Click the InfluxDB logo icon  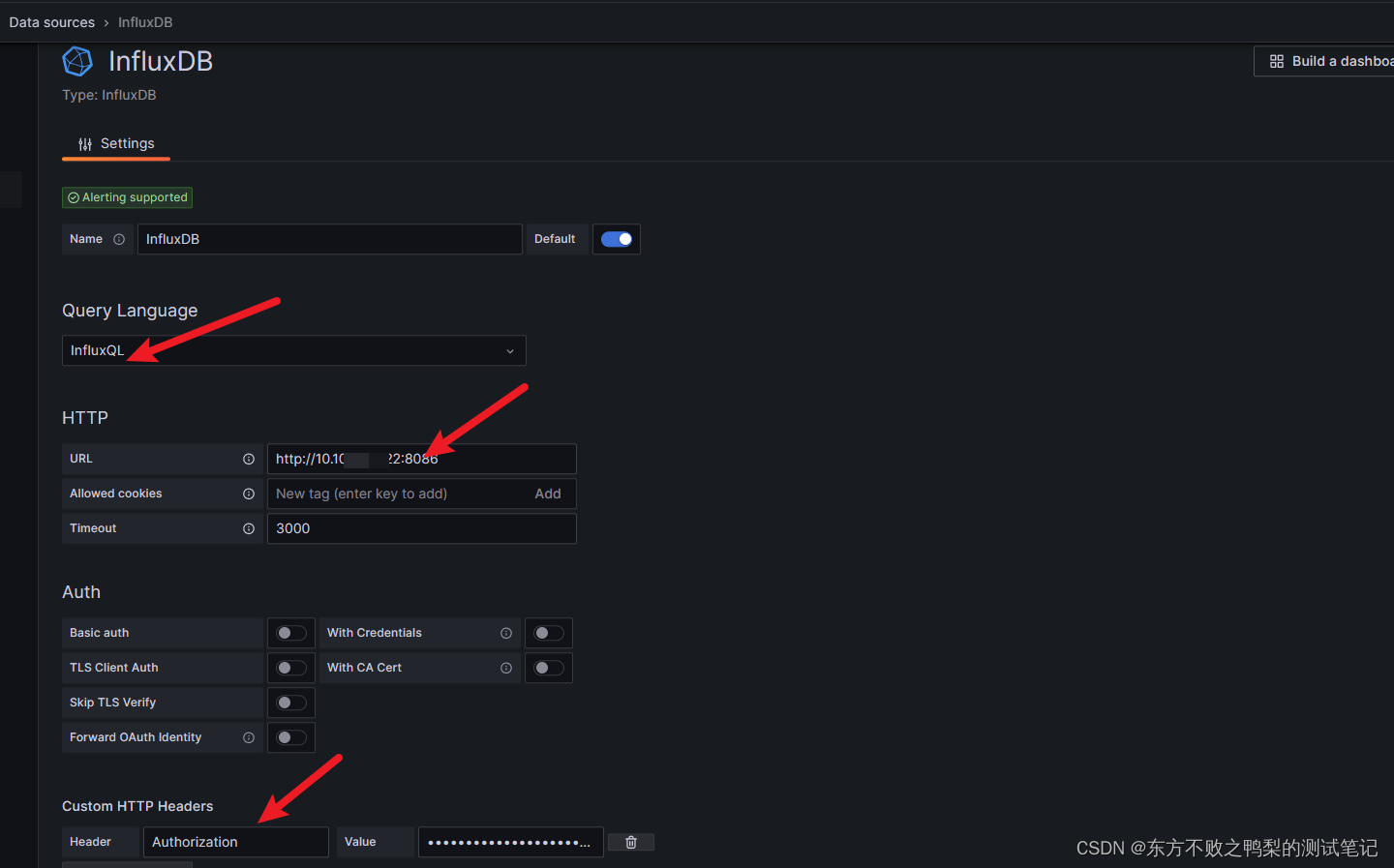click(x=77, y=62)
